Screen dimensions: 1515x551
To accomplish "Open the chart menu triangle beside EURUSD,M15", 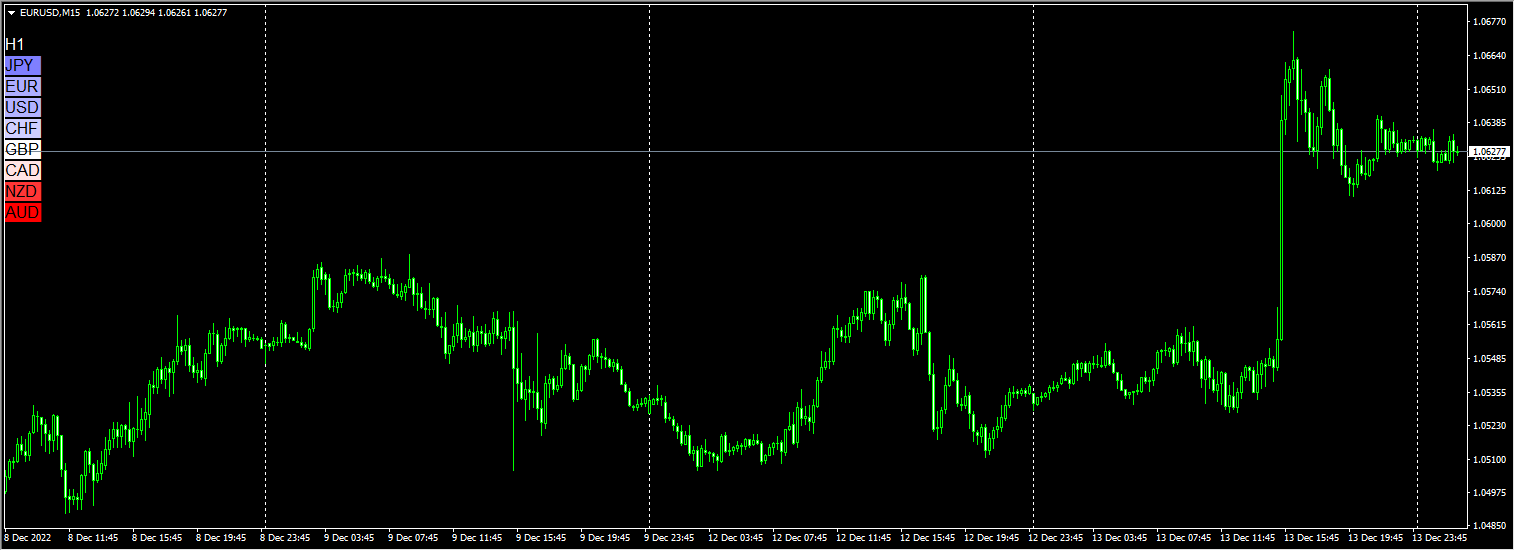I will 11,12.
